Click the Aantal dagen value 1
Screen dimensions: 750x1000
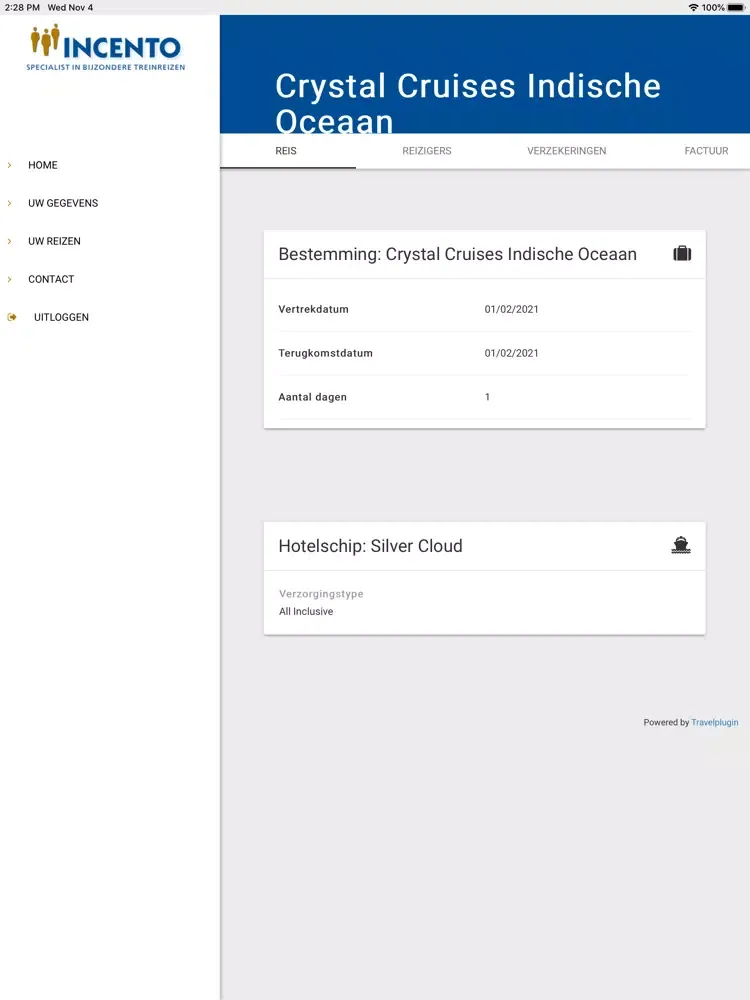point(487,397)
